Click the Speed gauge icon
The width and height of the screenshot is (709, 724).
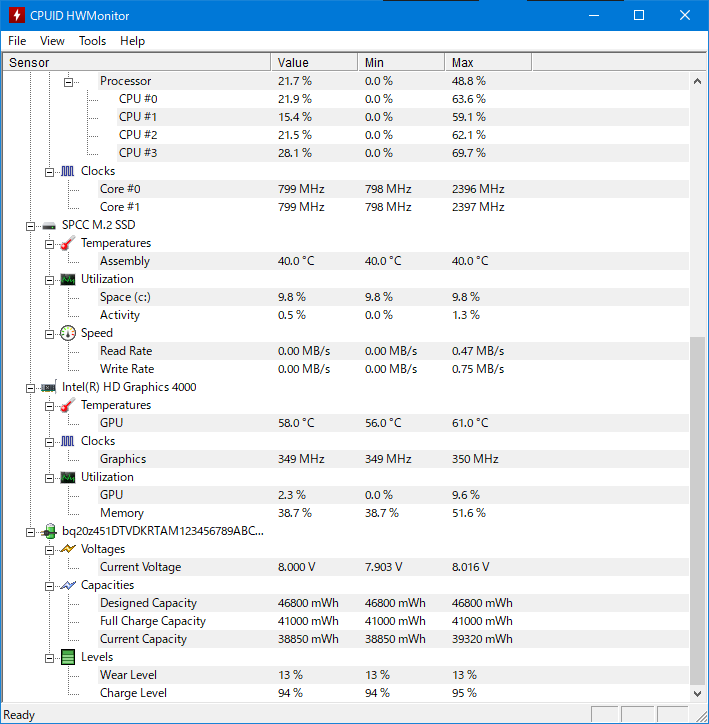coord(68,333)
